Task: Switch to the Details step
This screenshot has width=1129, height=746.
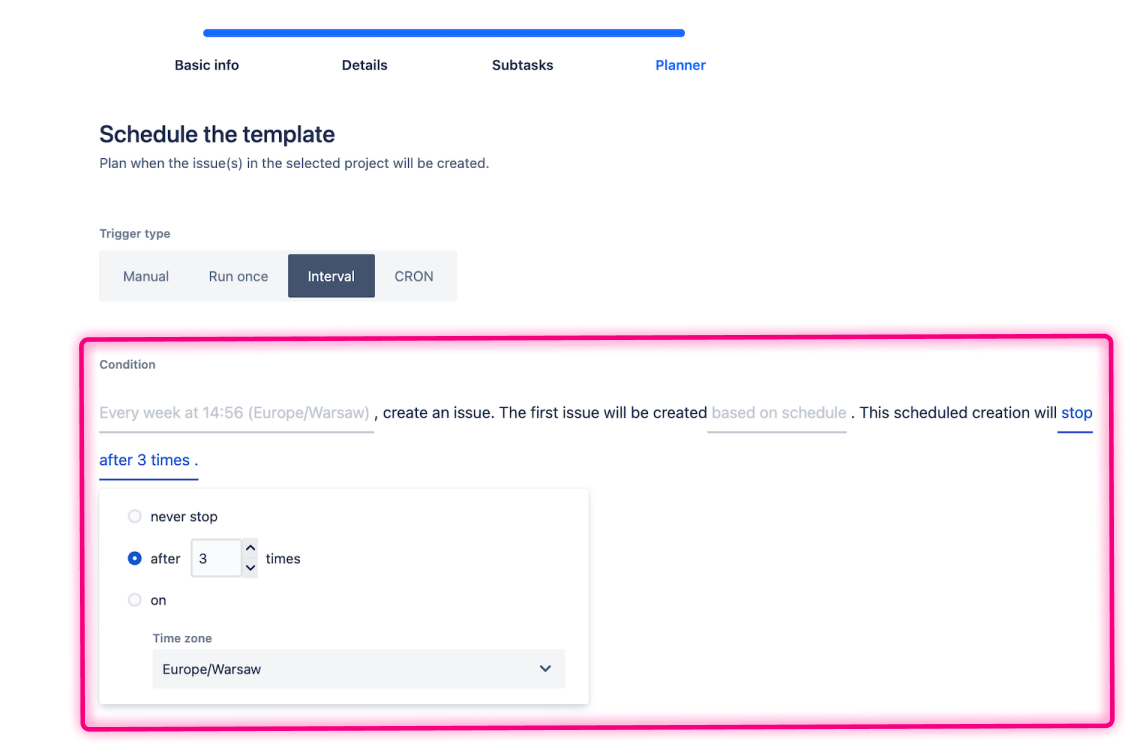Action: [364, 64]
